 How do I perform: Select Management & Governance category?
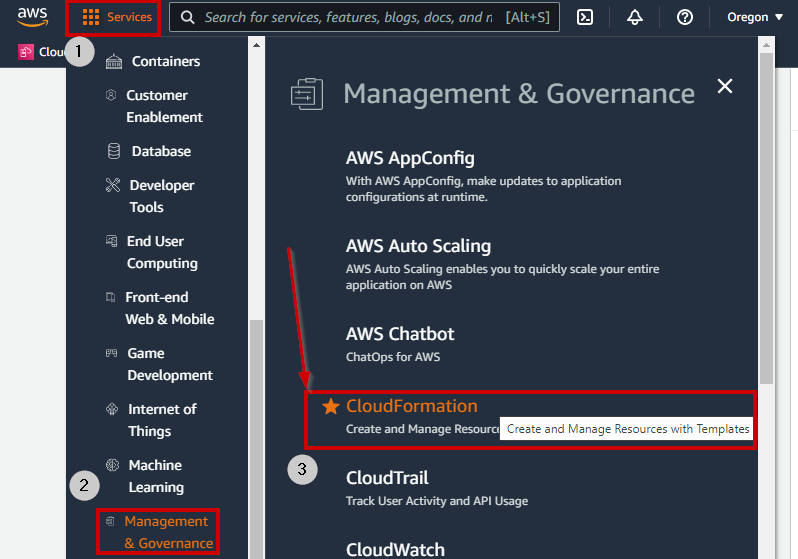pyautogui.click(x=168, y=532)
